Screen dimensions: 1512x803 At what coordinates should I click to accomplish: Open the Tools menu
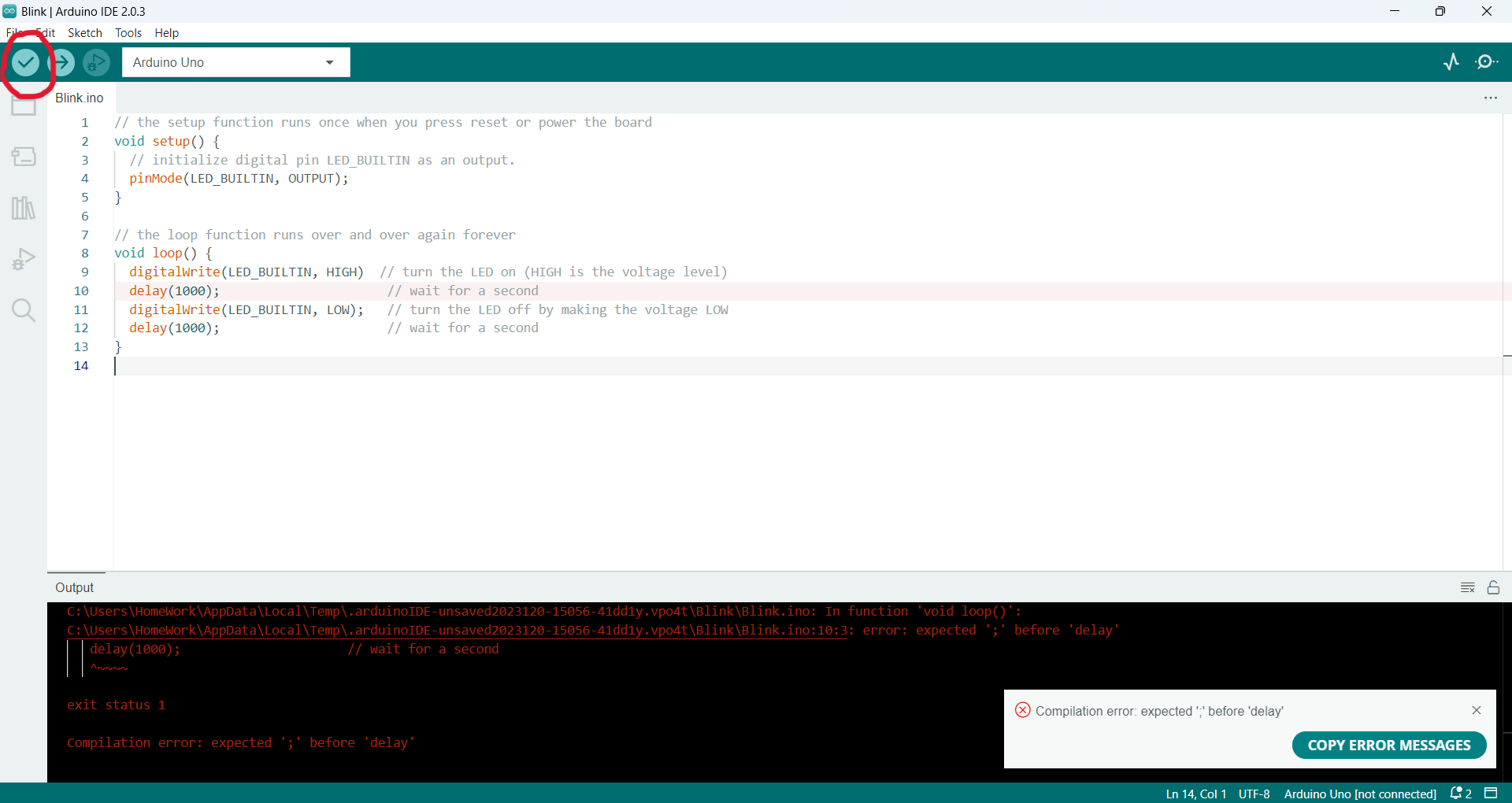pyautogui.click(x=128, y=33)
